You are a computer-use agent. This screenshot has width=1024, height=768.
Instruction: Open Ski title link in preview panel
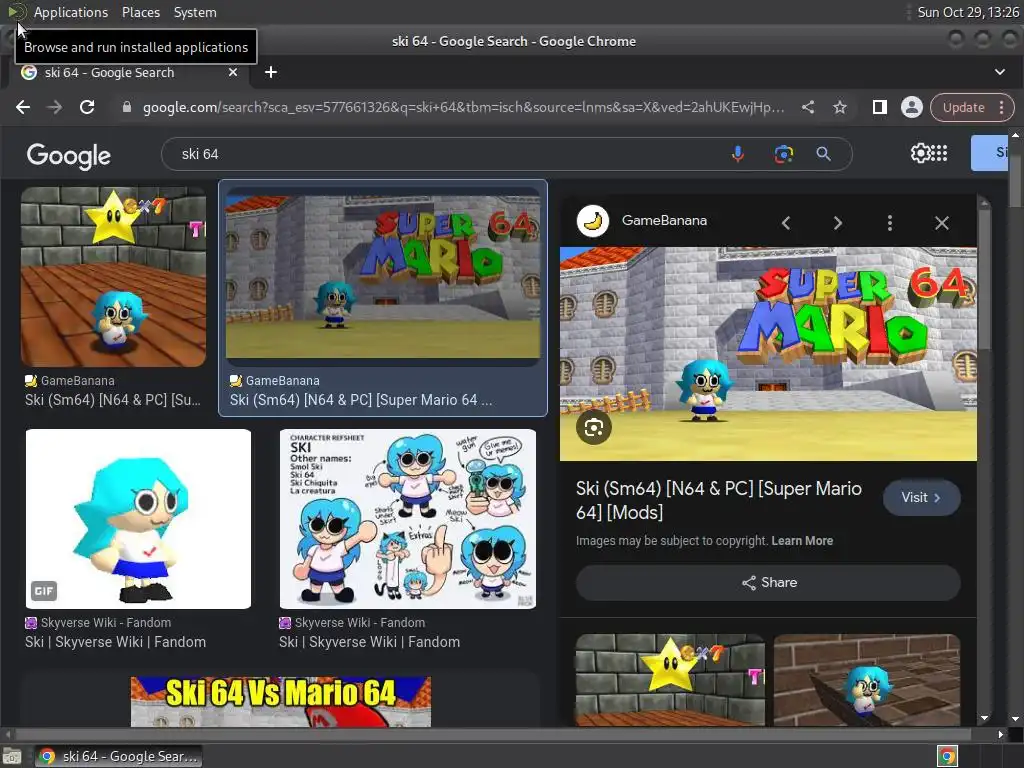tap(719, 500)
